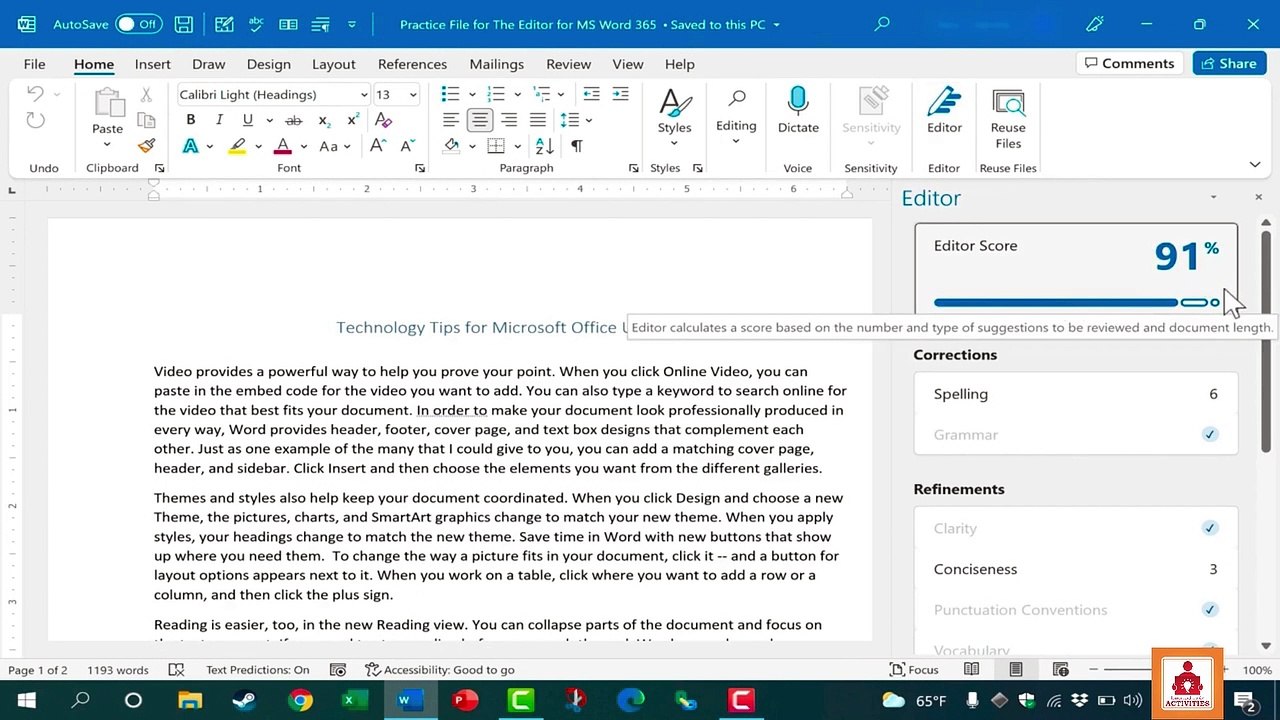The width and height of the screenshot is (1280, 720).
Task: Click the Comments button
Action: tap(1129, 63)
